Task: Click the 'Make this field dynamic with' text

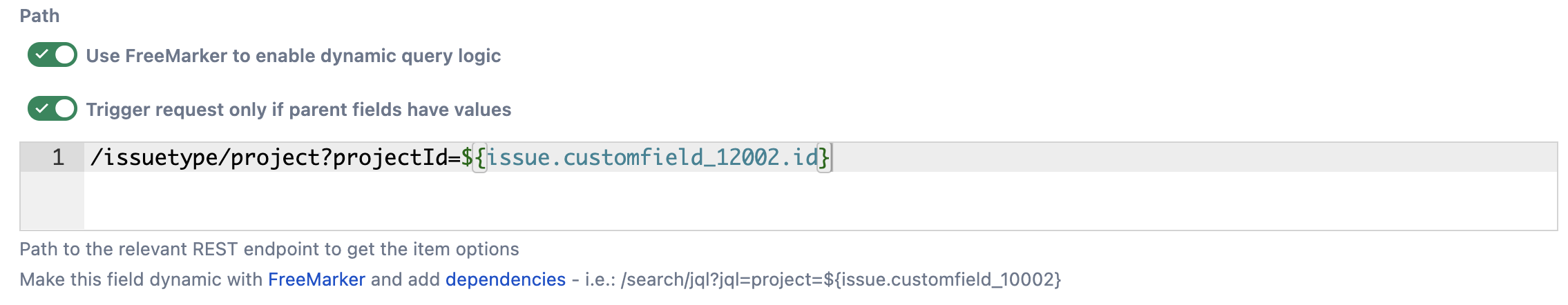Action: [141, 279]
